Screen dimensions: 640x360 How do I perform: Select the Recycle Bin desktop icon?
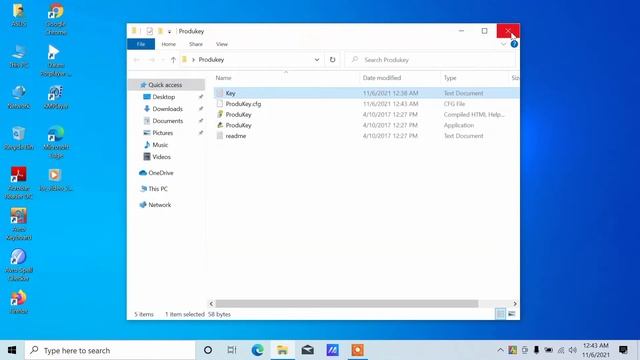[x=19, y=138]
